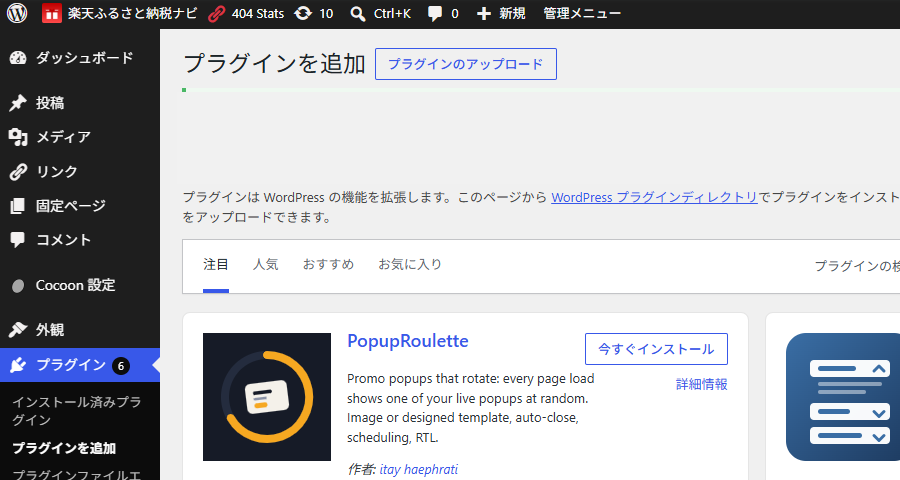
Task: Switch to the 注目 tab
Action: (216, 264)
